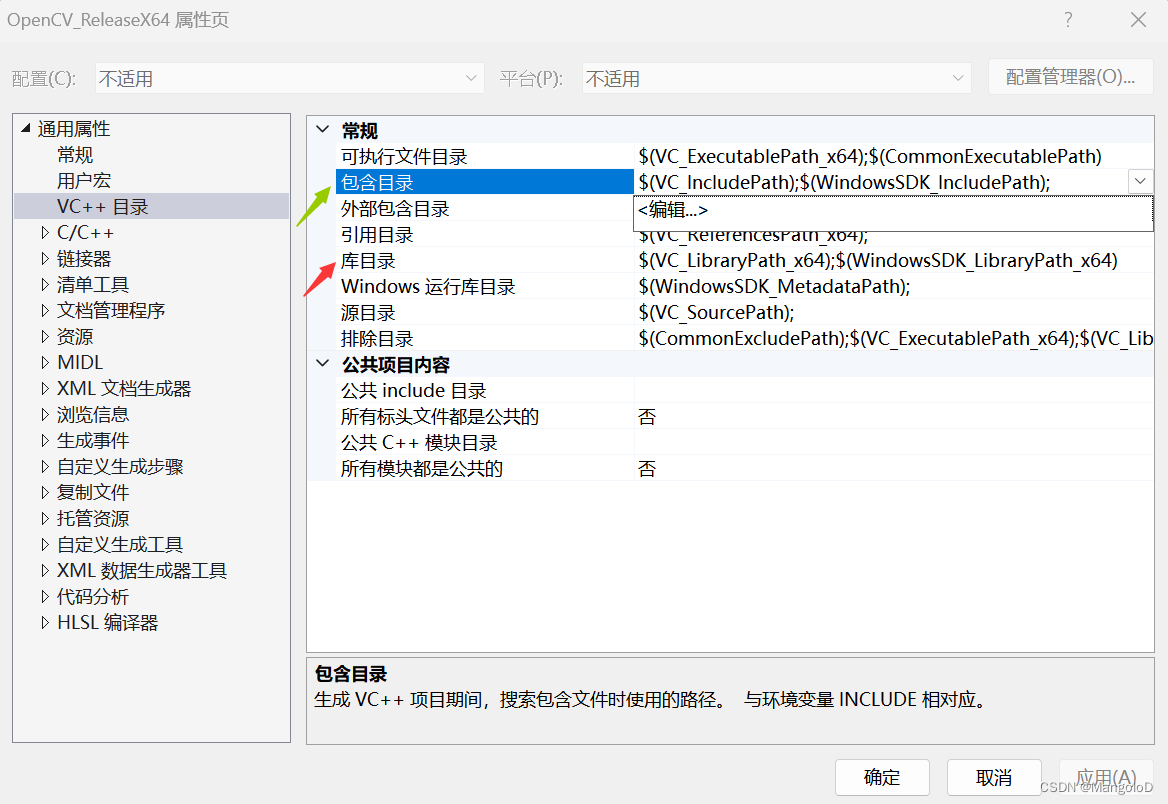Click the $(VC_LibraryPath_x64) value cell

pos(894,261)
